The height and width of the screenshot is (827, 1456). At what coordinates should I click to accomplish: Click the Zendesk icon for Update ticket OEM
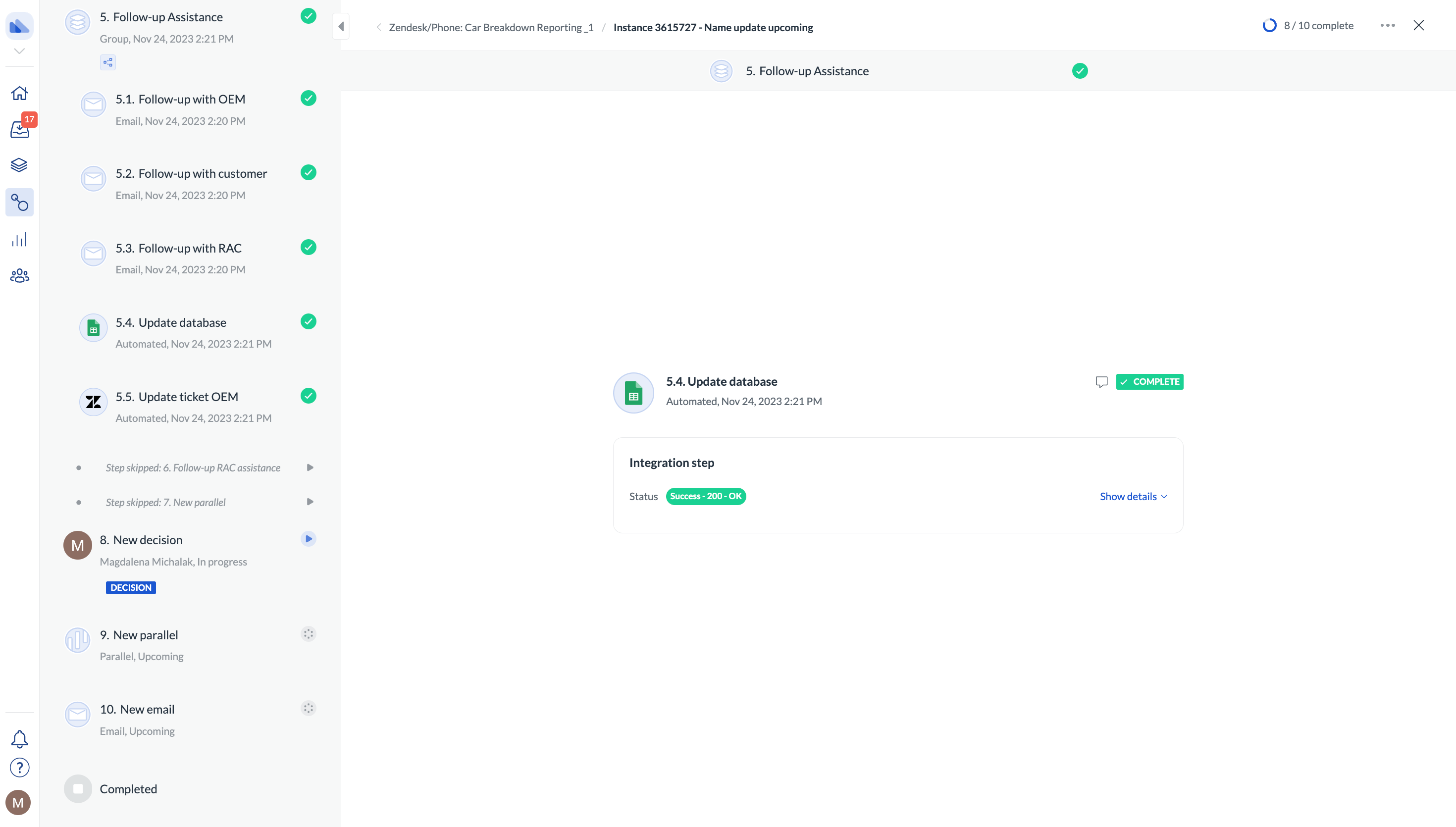93,402
